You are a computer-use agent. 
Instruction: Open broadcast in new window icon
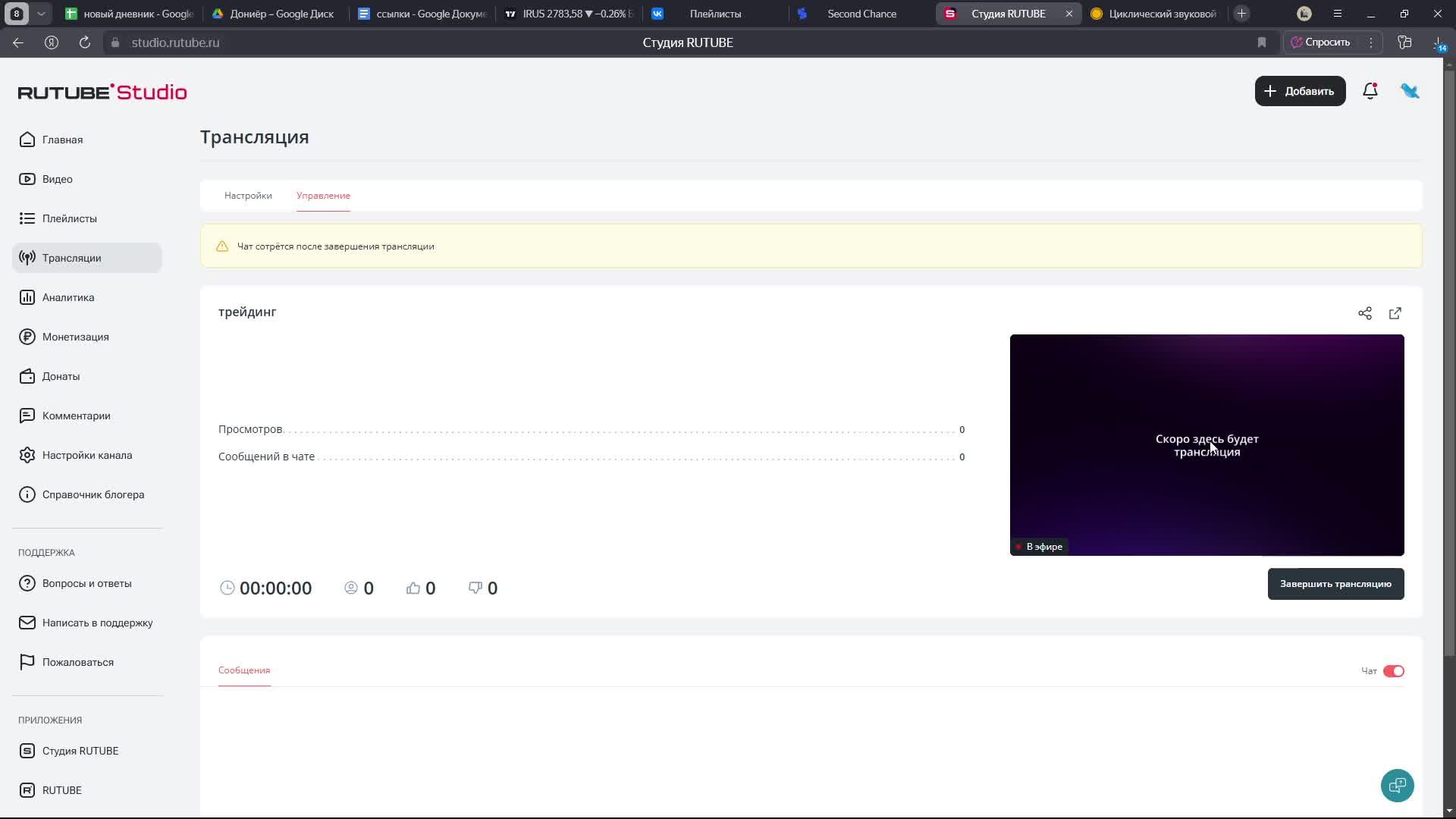(x=1395, y=313)
